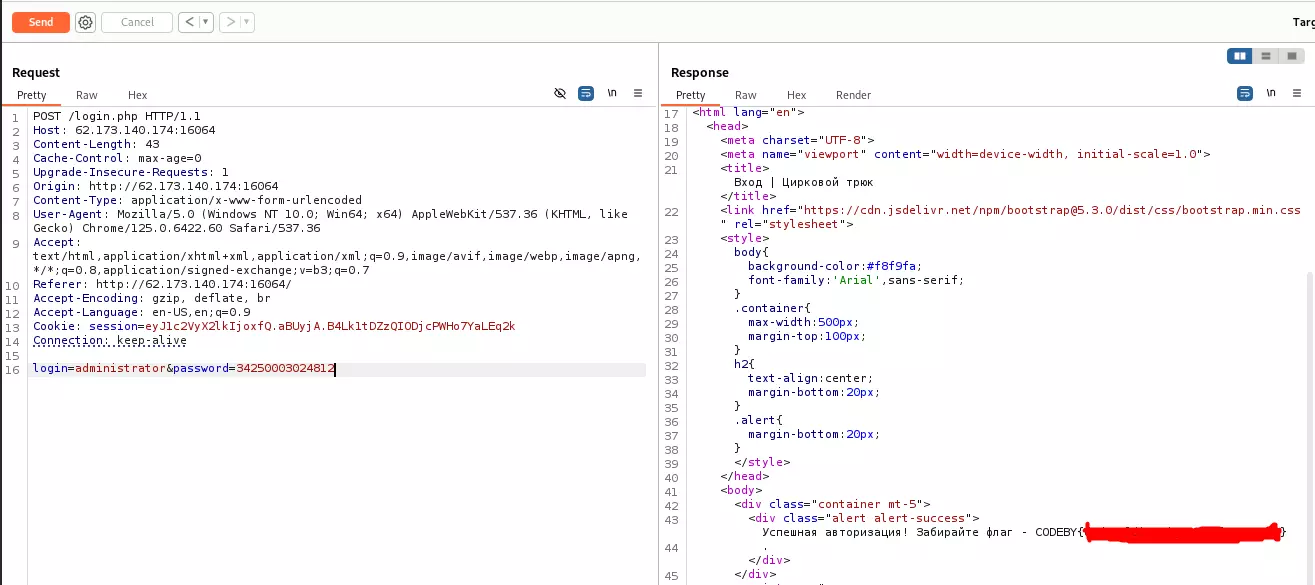This screenshot has height=585, width=1315.
Task: Switch Response view to Pretty tab
Action: click(x=691, y=95)
